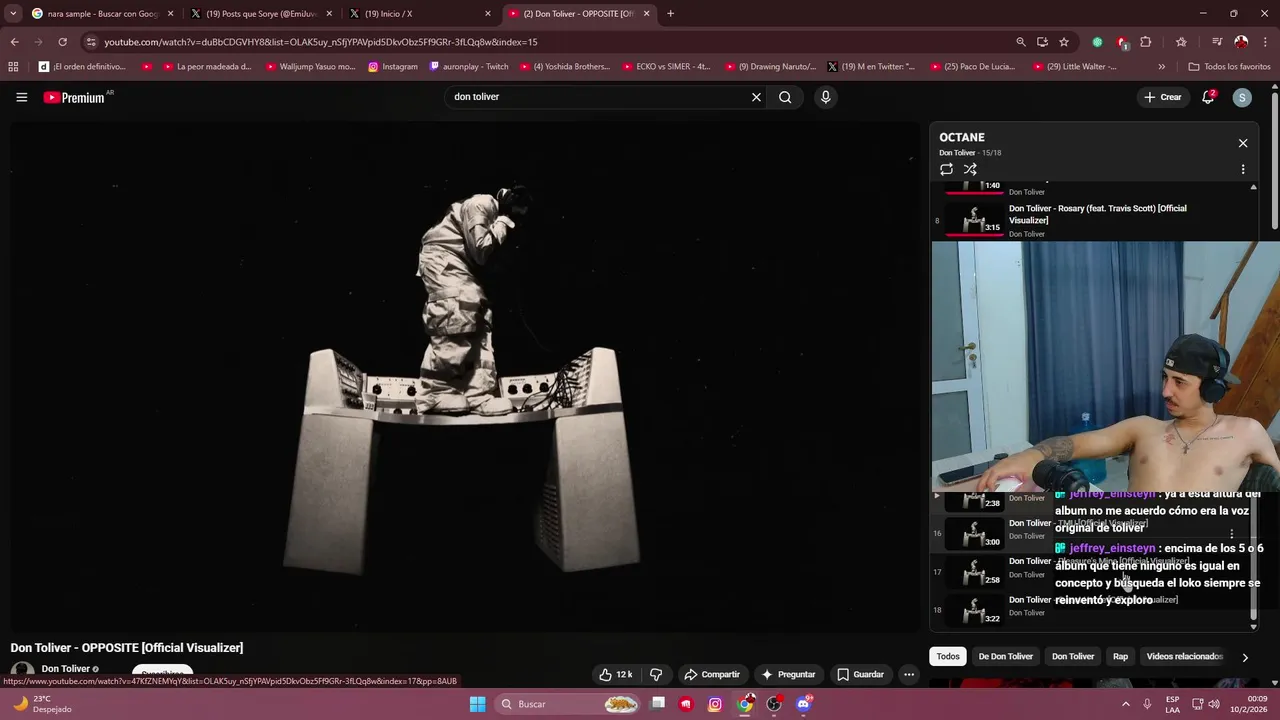1280x720 pixels.
Task: Open the Crear upload menu
Action: click(1163, 97)
